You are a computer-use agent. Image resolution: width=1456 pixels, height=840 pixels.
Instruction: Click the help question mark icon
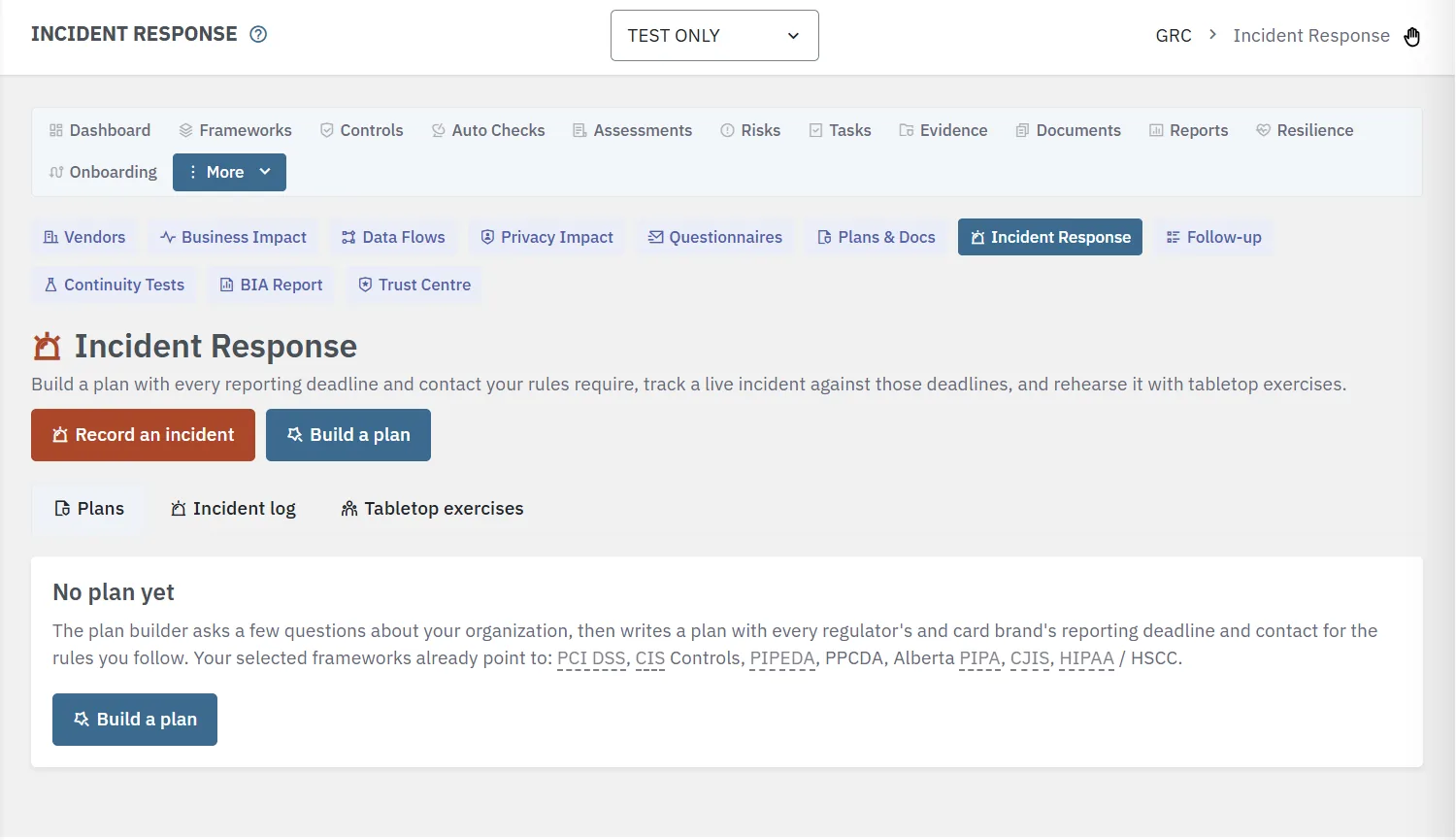click(258, 35)
